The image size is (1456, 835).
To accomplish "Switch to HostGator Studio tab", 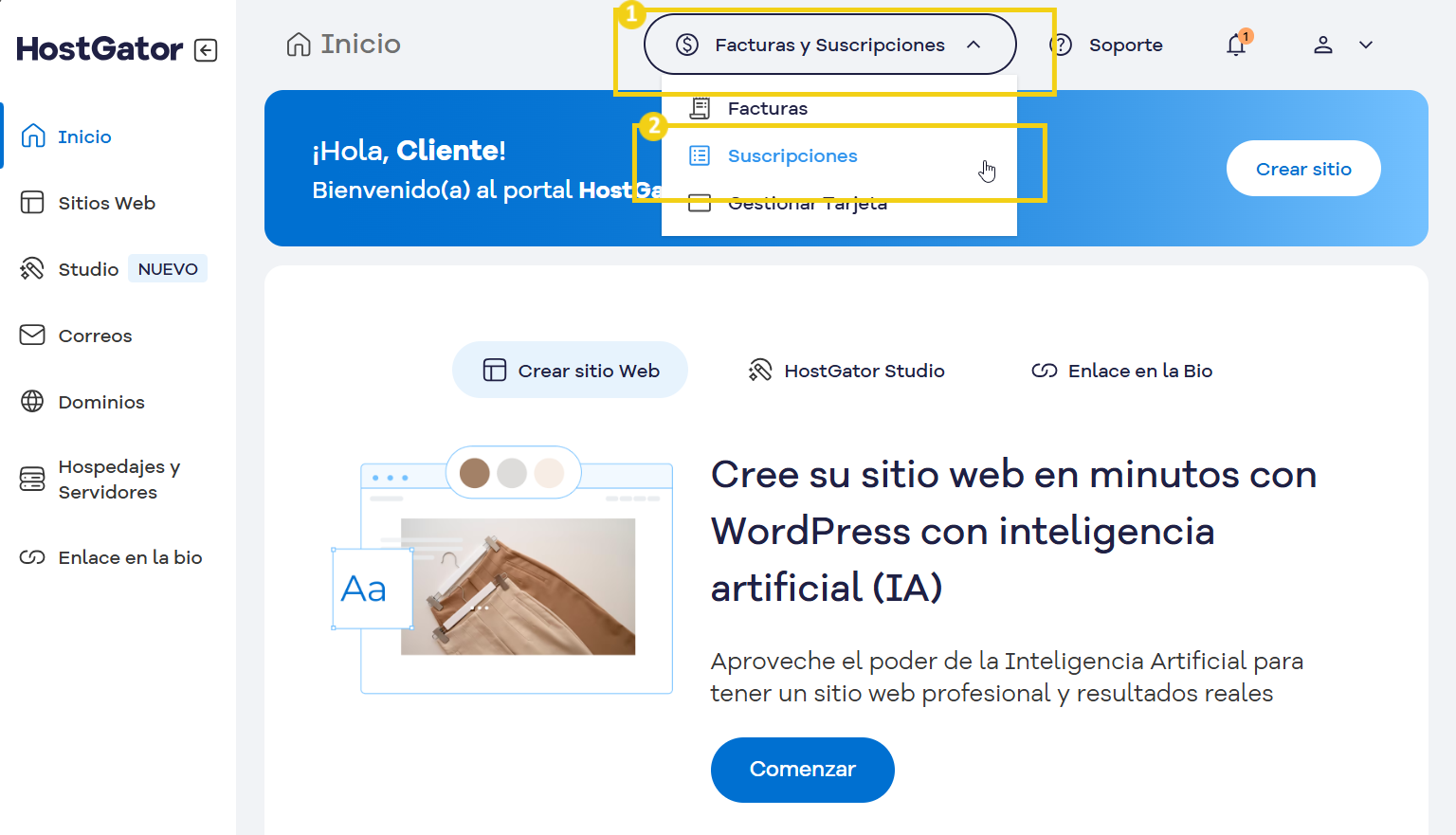I will tap(846, 371).
